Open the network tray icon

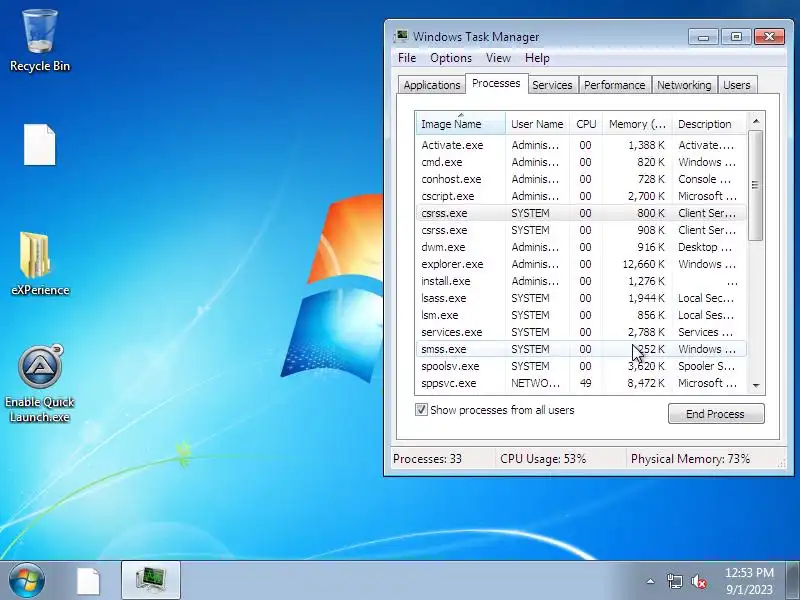(674, 581)
